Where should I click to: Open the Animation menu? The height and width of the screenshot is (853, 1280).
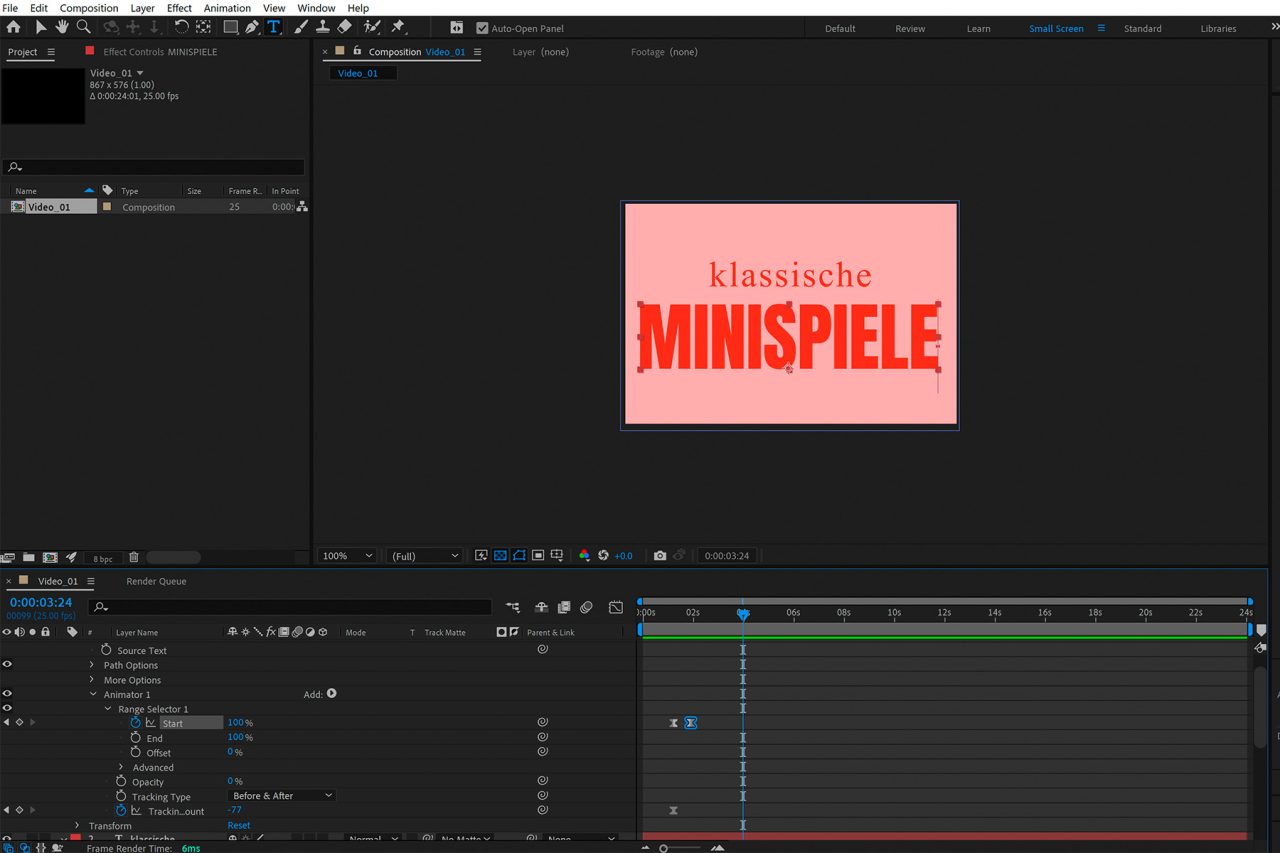click(x=227, y=8)
